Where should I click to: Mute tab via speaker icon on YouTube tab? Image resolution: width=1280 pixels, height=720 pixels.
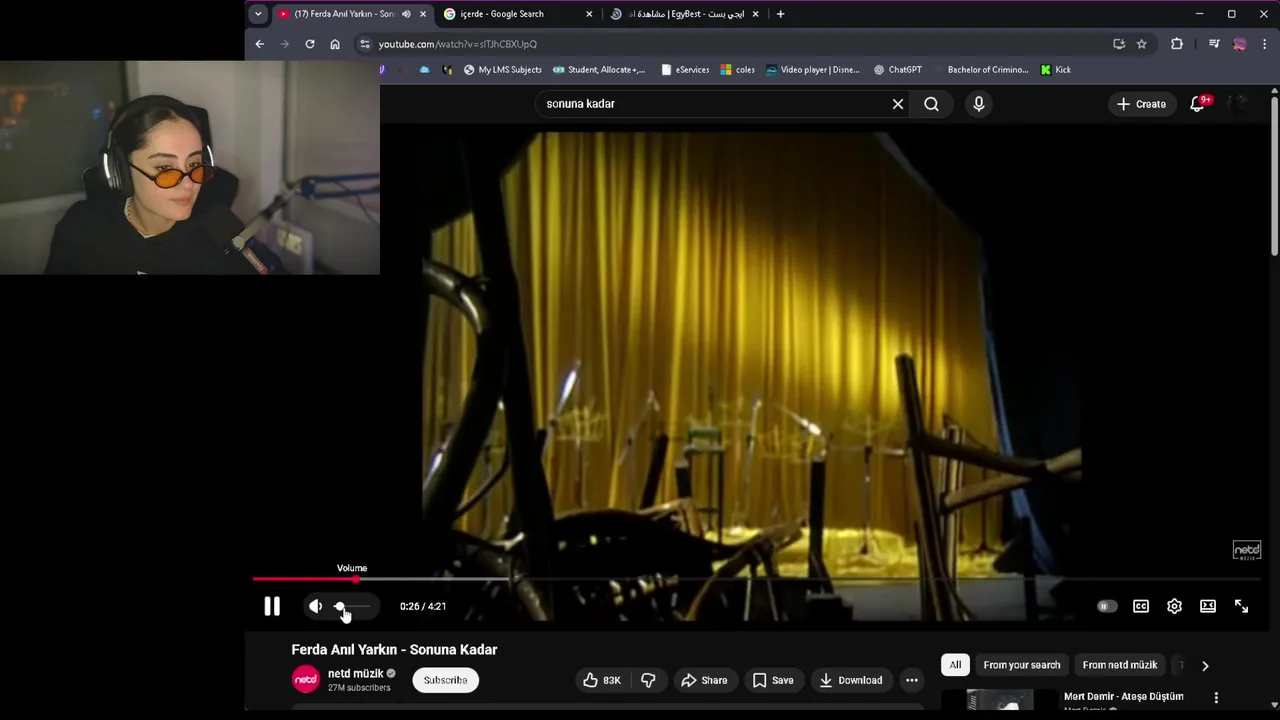[406, 14]
